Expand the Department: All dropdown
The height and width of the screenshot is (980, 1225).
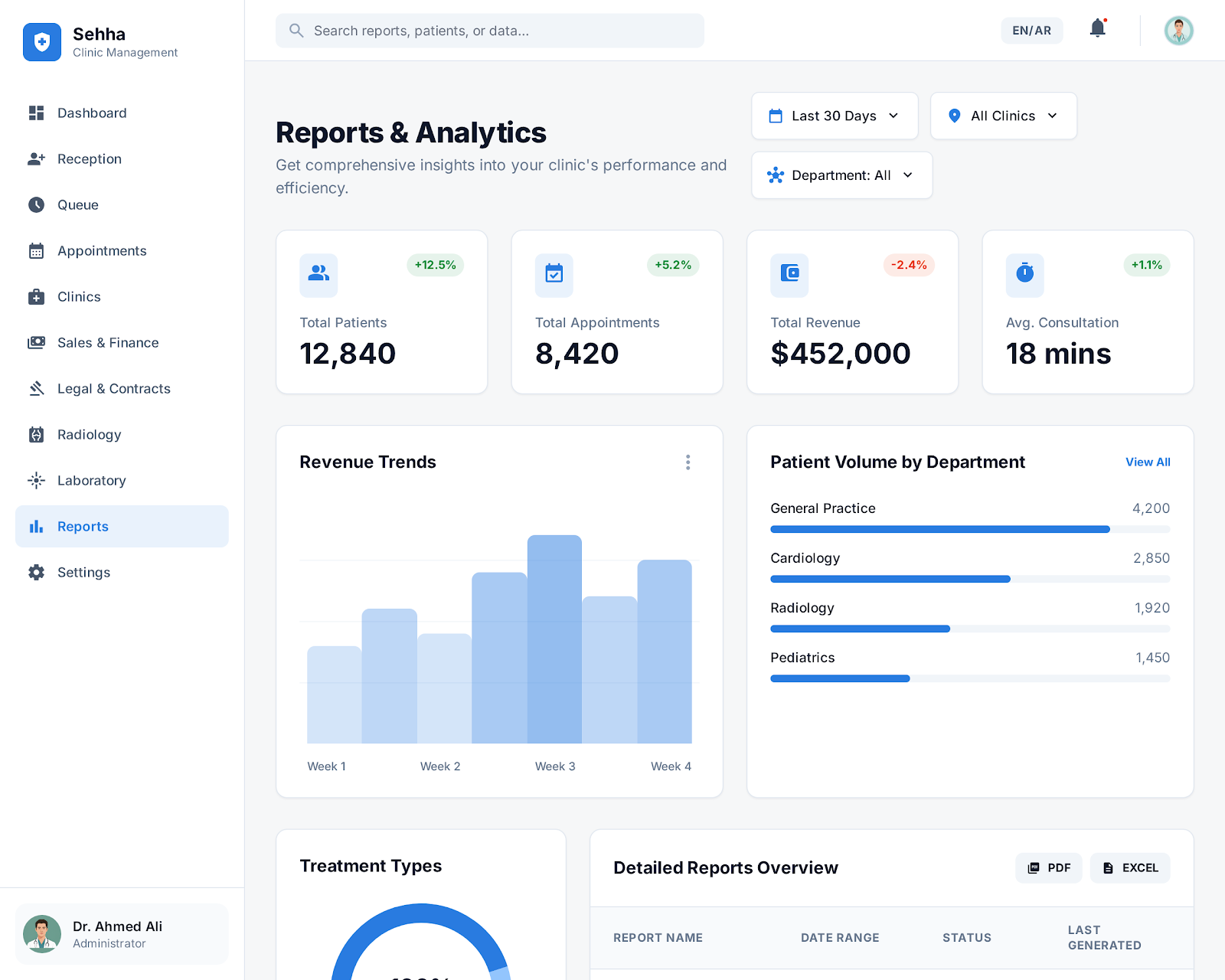841,175
